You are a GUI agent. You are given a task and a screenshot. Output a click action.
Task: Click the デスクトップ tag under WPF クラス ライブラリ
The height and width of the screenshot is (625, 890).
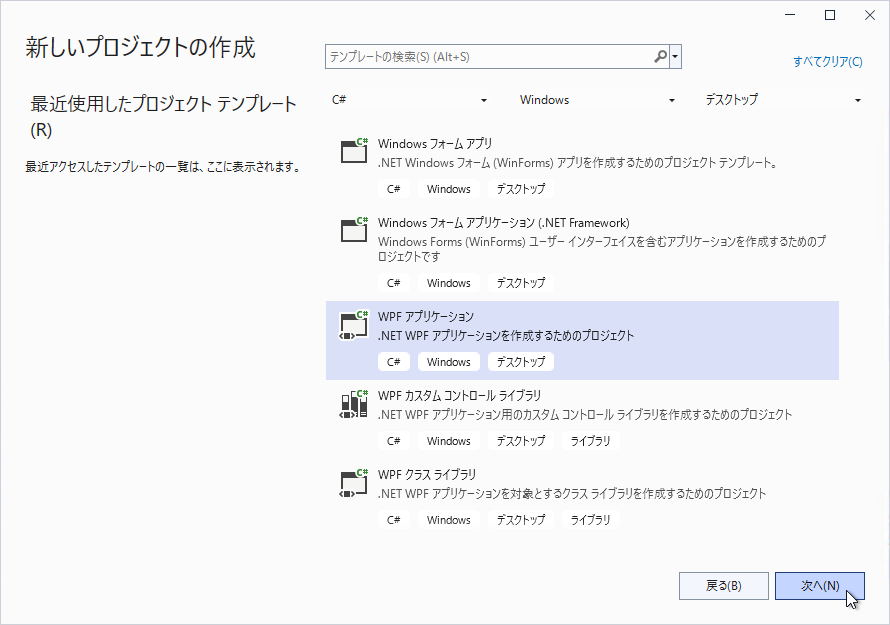point(520,519)
